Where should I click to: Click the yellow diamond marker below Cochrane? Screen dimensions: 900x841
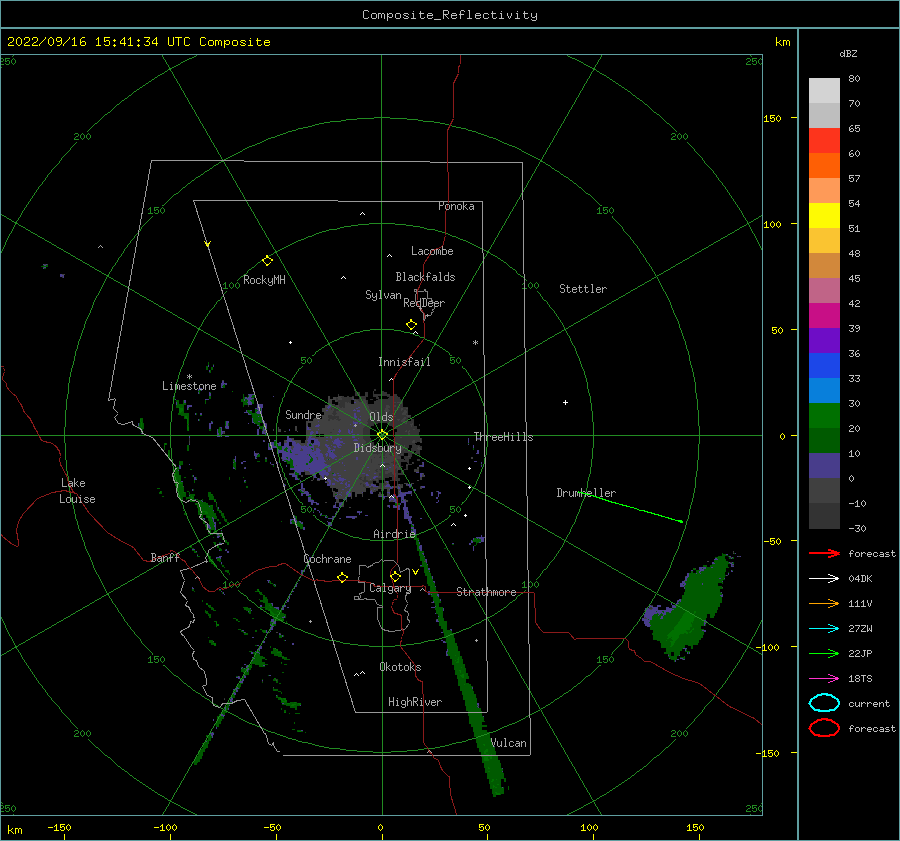(x=342, y=577)
